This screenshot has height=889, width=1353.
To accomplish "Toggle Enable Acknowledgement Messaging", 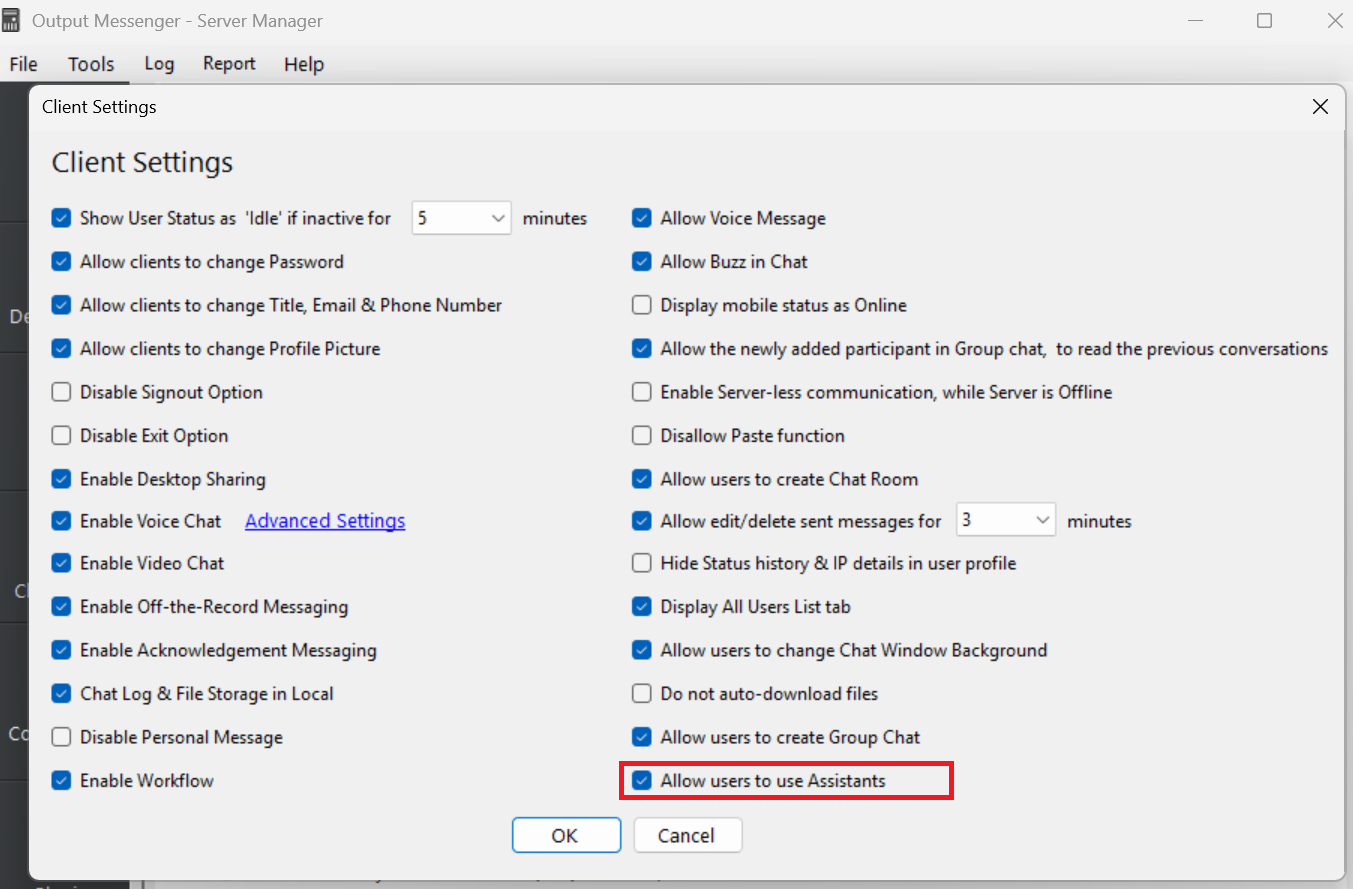I will coord(62,650).
